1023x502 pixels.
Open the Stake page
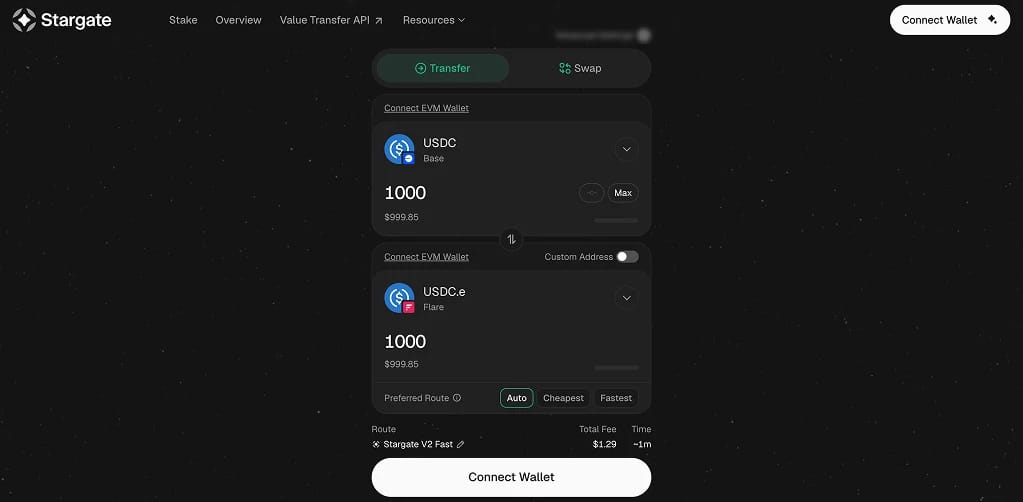tap(183, 20)
